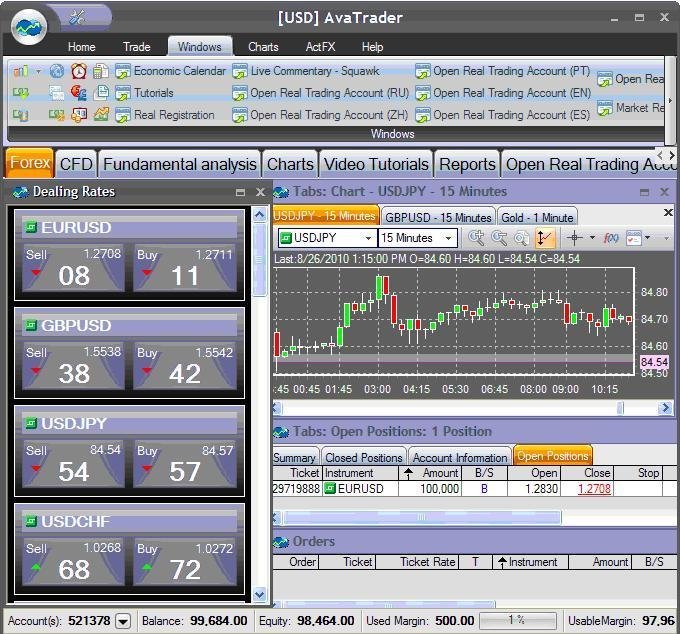This screenshot has height=634, width=680.
Task: Open the 15 Minutes timeframe dropdown
Action: coord(448,238)
